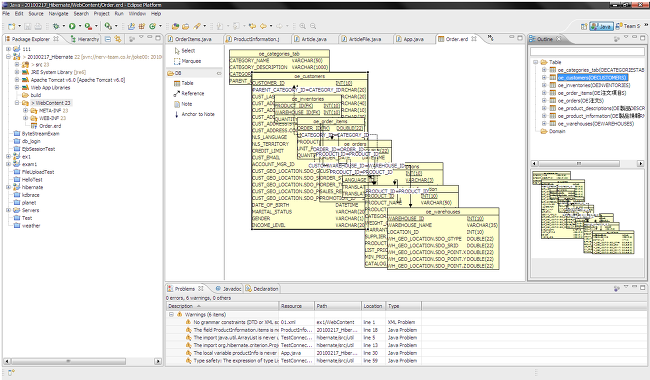Click the green Run toolbar icon
The height and width of the screenshot is (380, 650).
coord(72,26)
